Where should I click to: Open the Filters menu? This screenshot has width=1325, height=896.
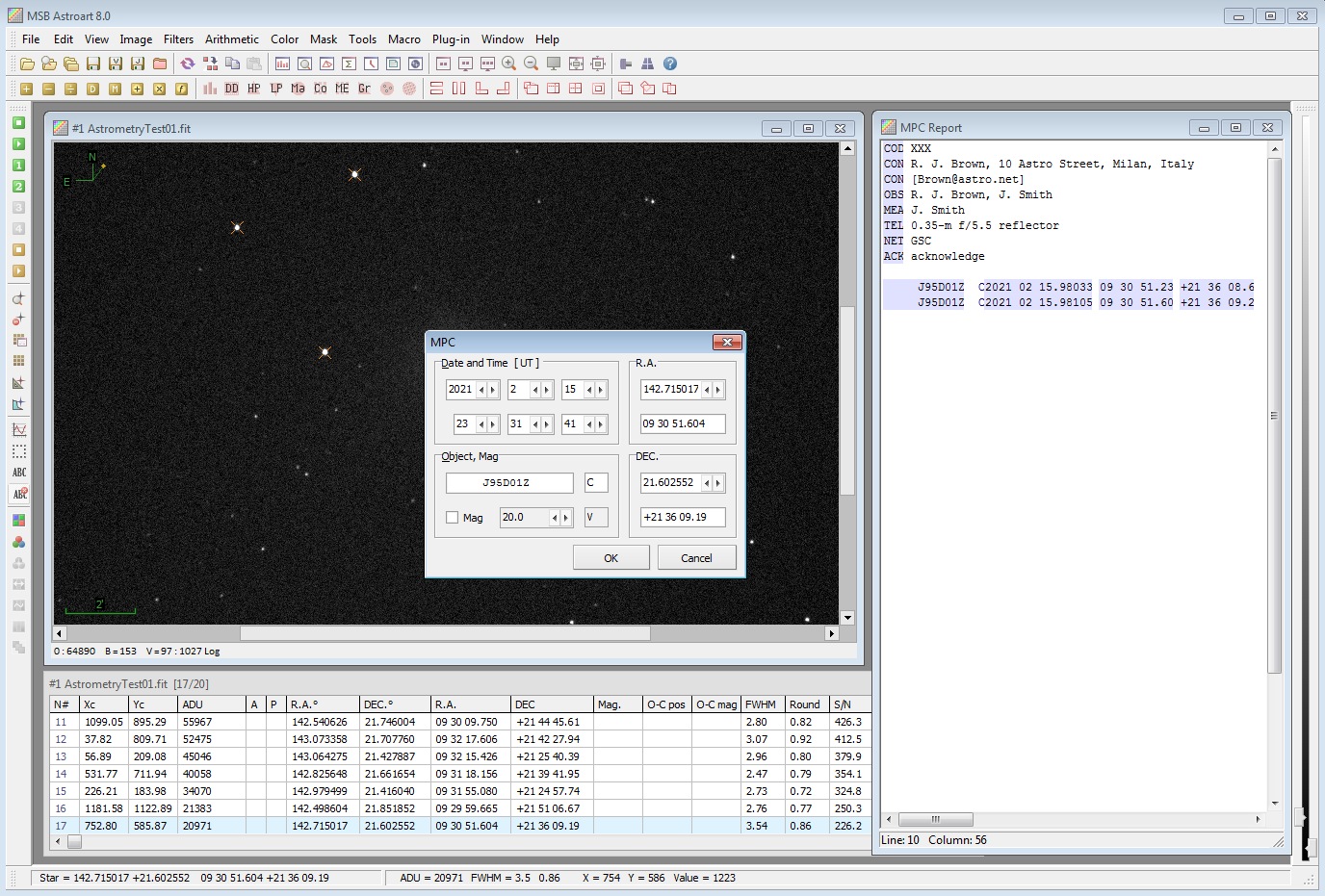178,39
